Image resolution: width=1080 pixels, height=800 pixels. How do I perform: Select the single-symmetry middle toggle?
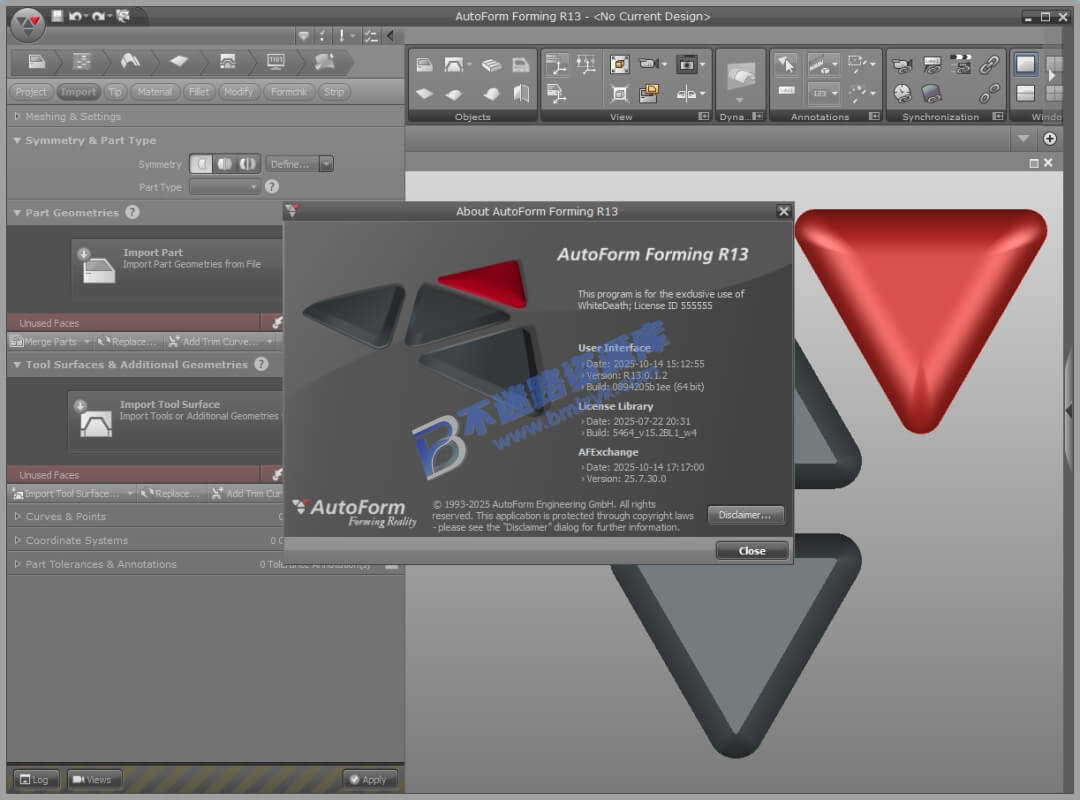(x=225, y=164)
